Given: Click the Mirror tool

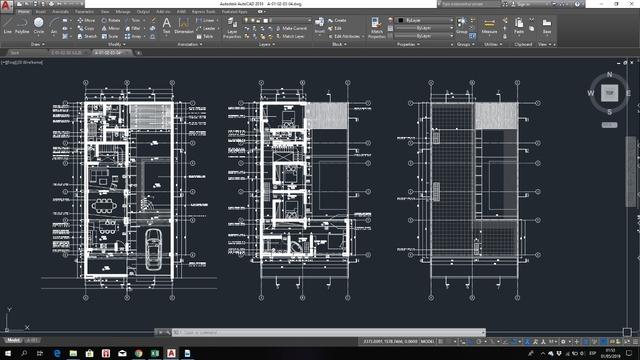Looking at the screenshot, I should pos(111,28).
